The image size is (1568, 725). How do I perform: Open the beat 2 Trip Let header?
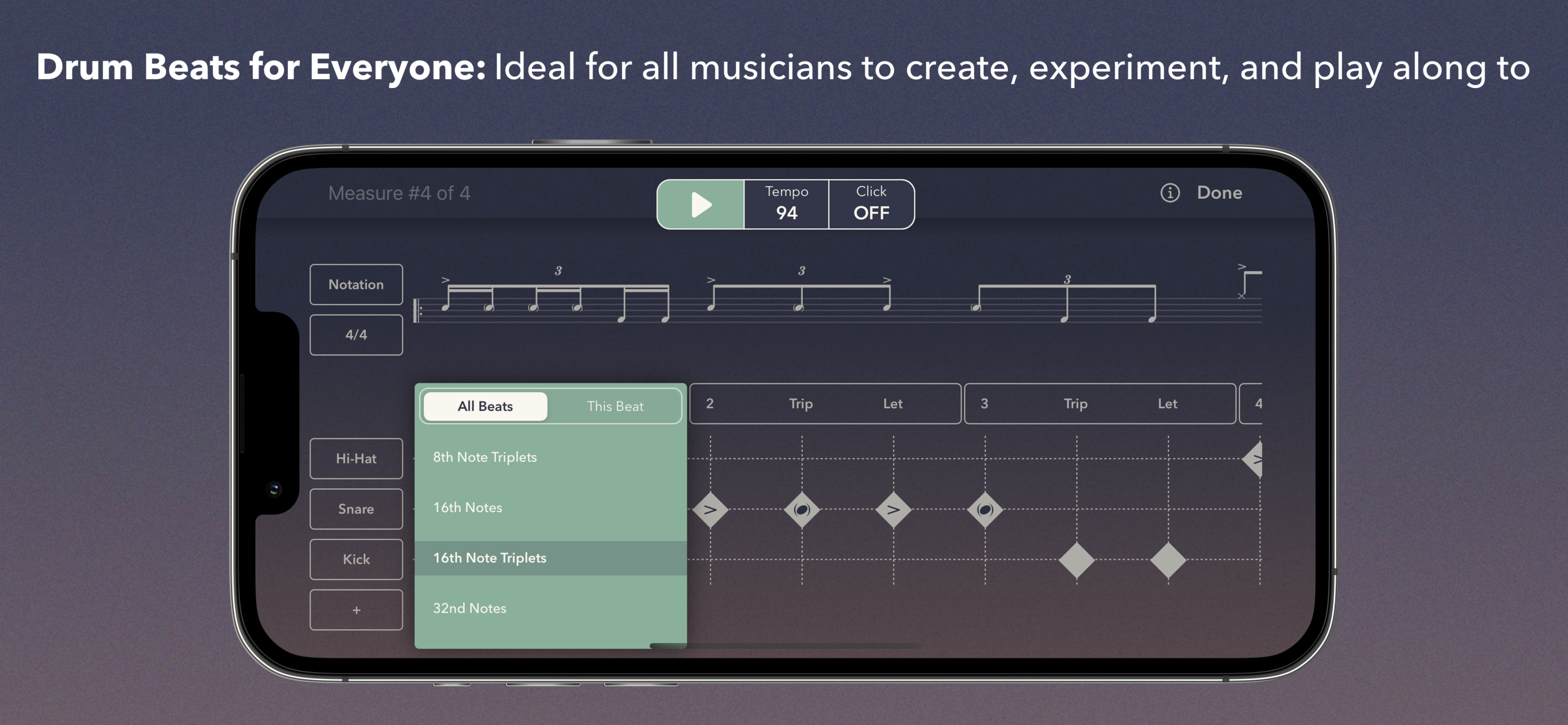click(825, 404)
